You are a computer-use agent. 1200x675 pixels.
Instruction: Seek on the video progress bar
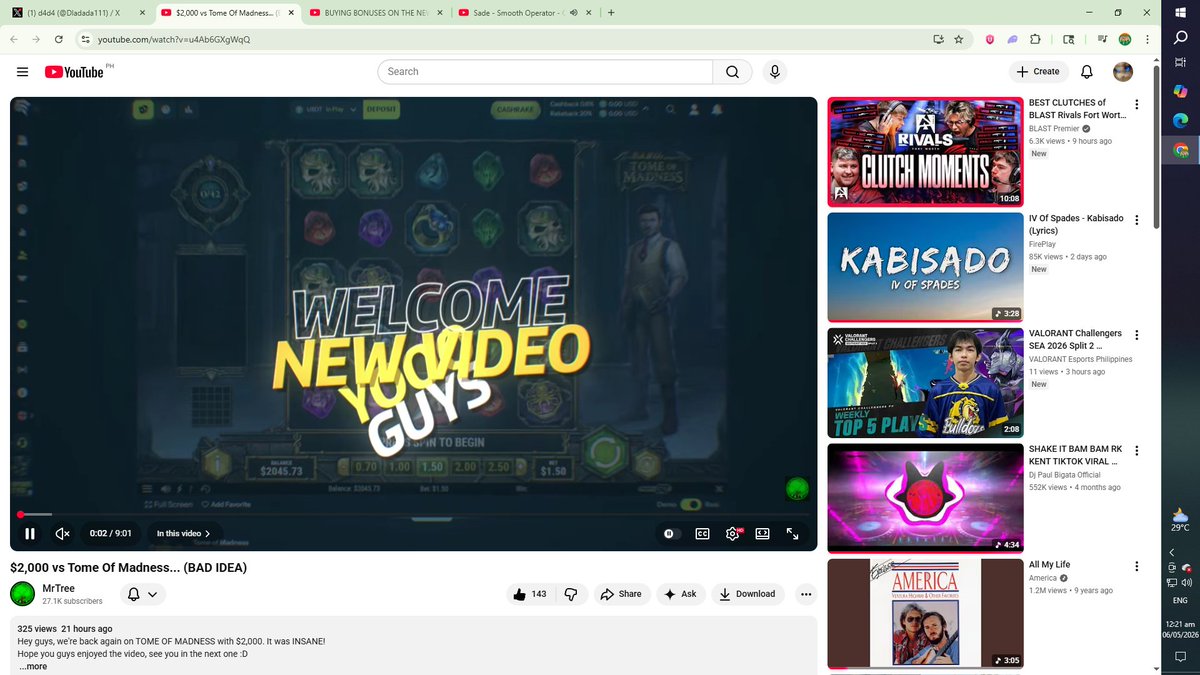pos(414,515)
